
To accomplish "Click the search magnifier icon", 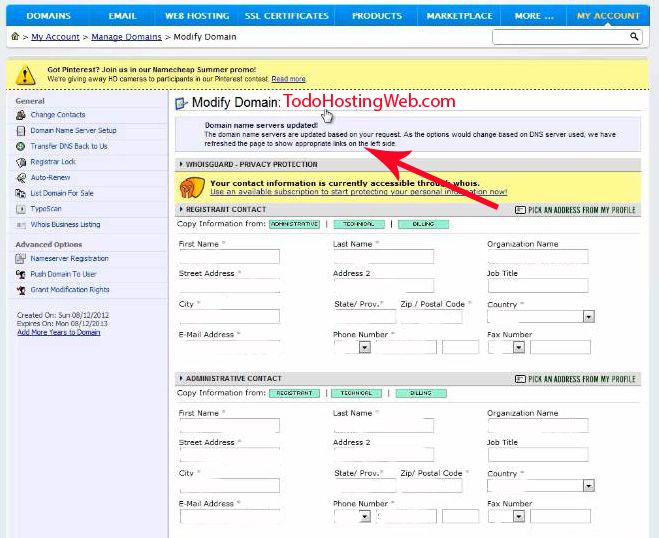I will tap(634, 37).
